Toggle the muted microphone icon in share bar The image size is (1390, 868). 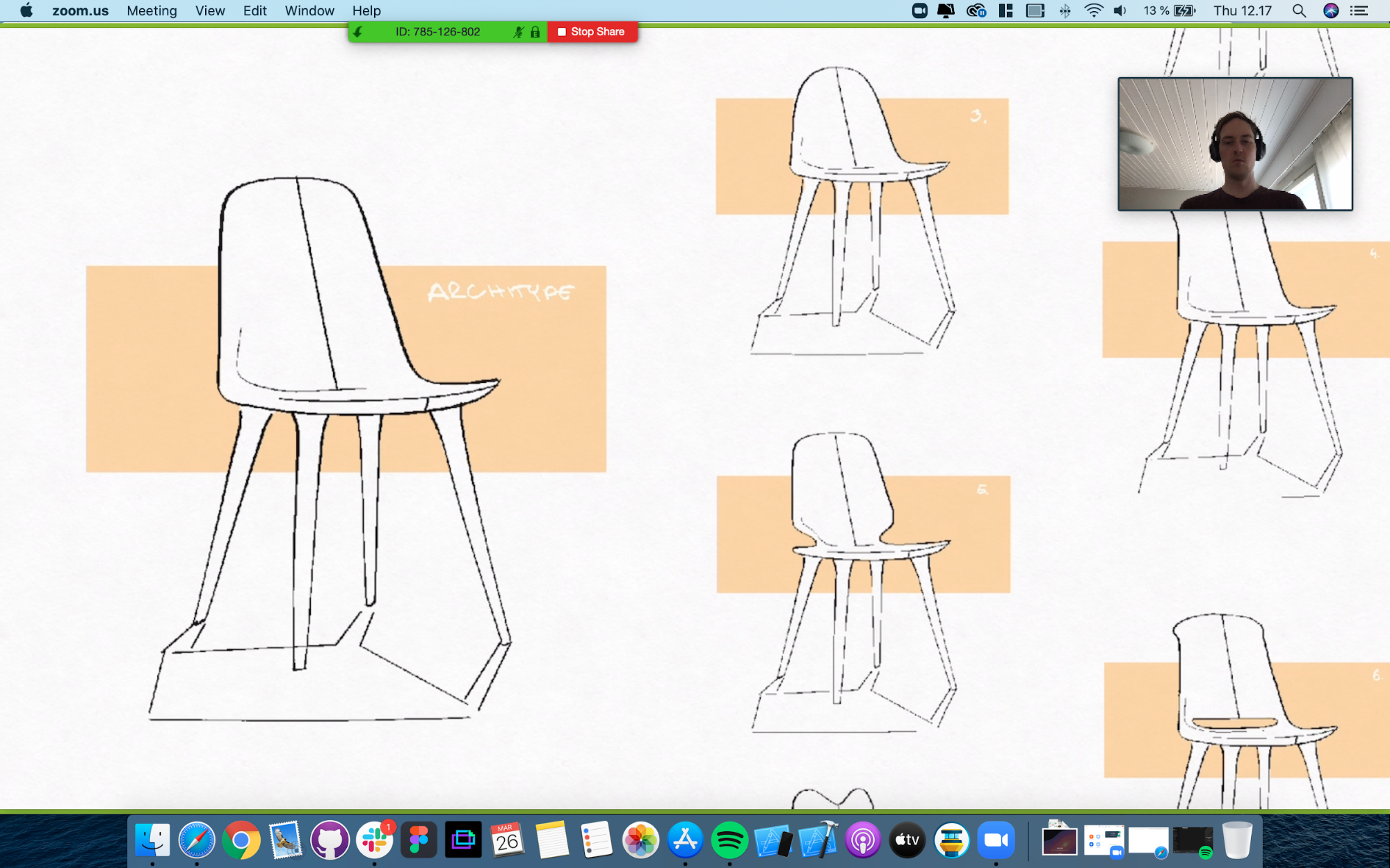(x=518, y=32)
